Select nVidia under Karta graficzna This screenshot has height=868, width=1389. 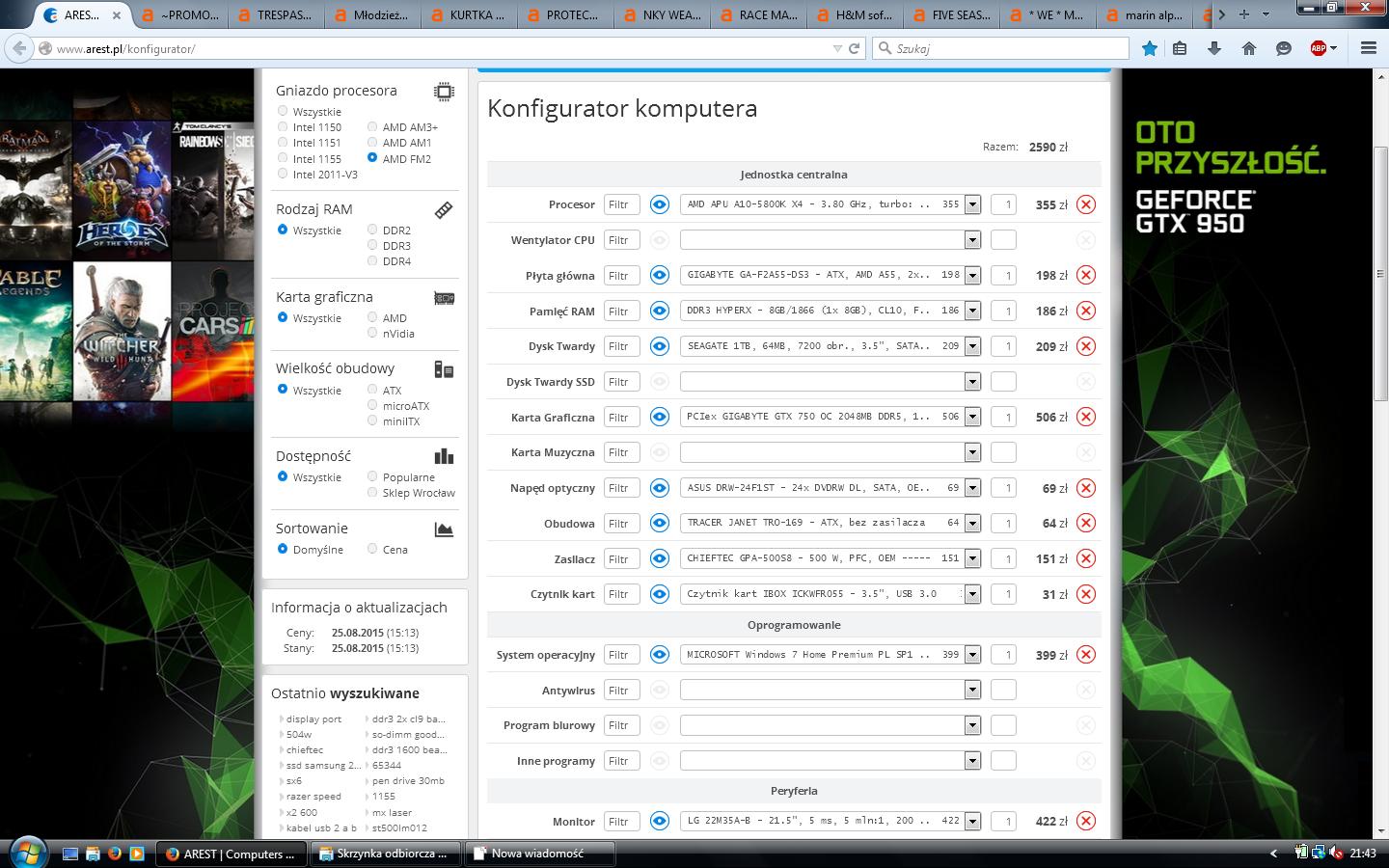click(372, 333)
